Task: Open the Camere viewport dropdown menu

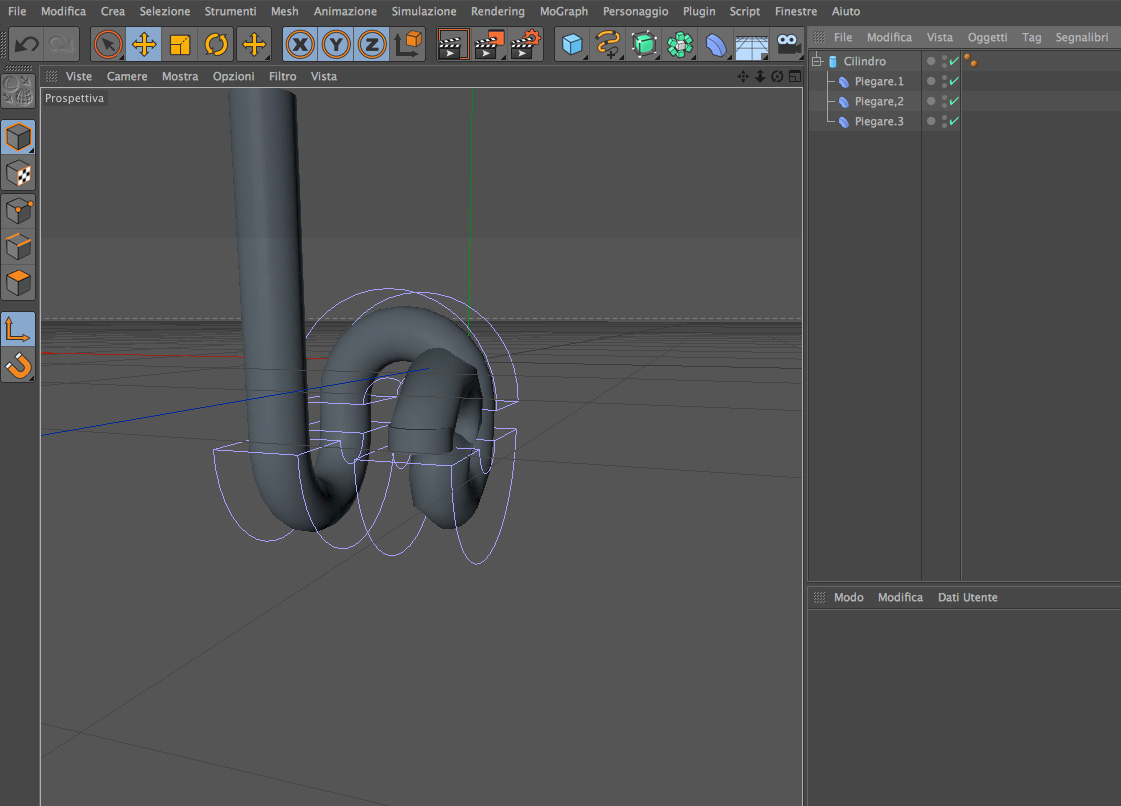Action: click(x=127, y=76)
